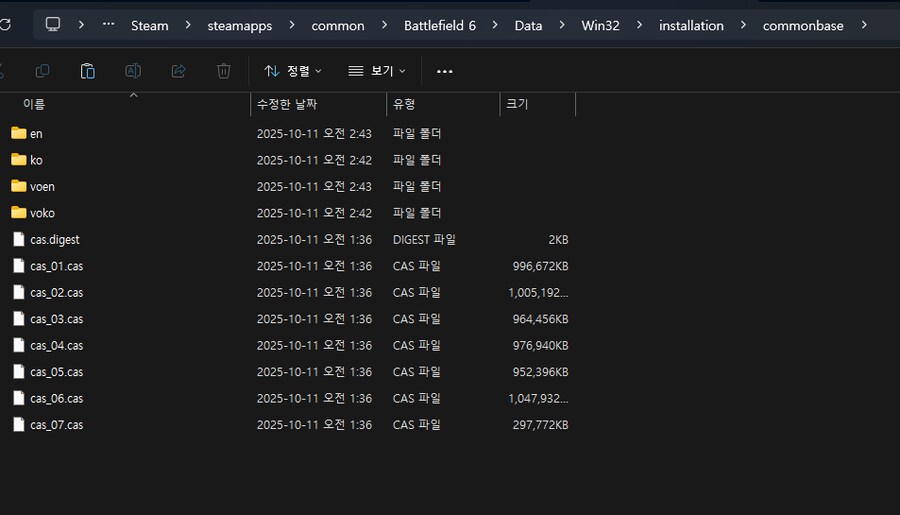Click the Paste clipboard icon
The image size is (900, 515).
87,71
